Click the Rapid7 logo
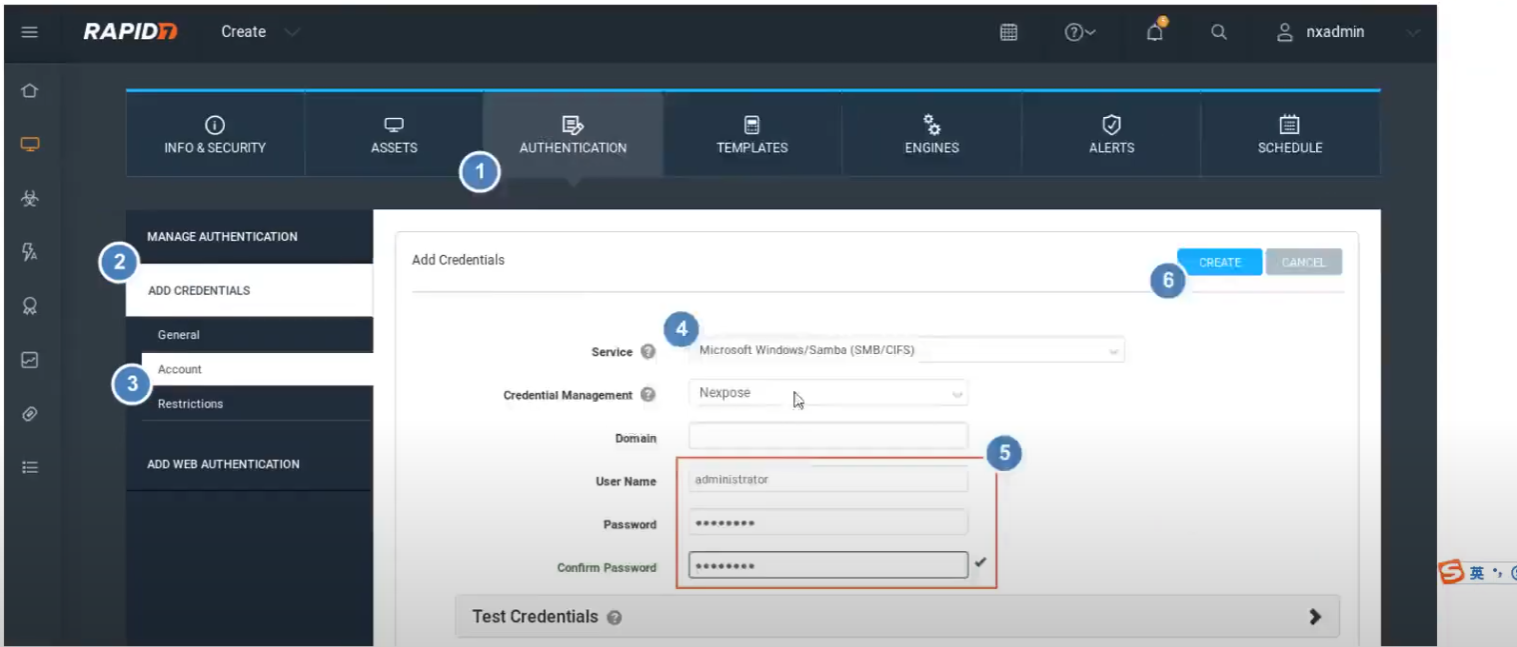The height and width of the screenshot is (647, 1517). [130, 32]
